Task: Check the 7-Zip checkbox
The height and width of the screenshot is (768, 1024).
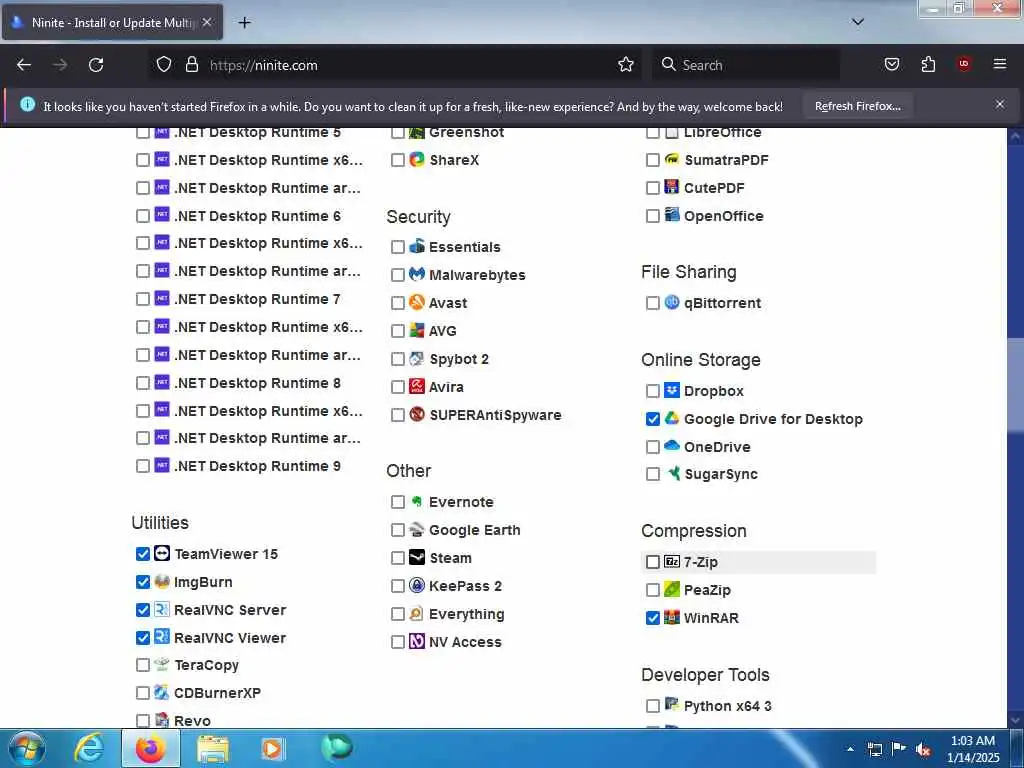Action: [652, 562]
